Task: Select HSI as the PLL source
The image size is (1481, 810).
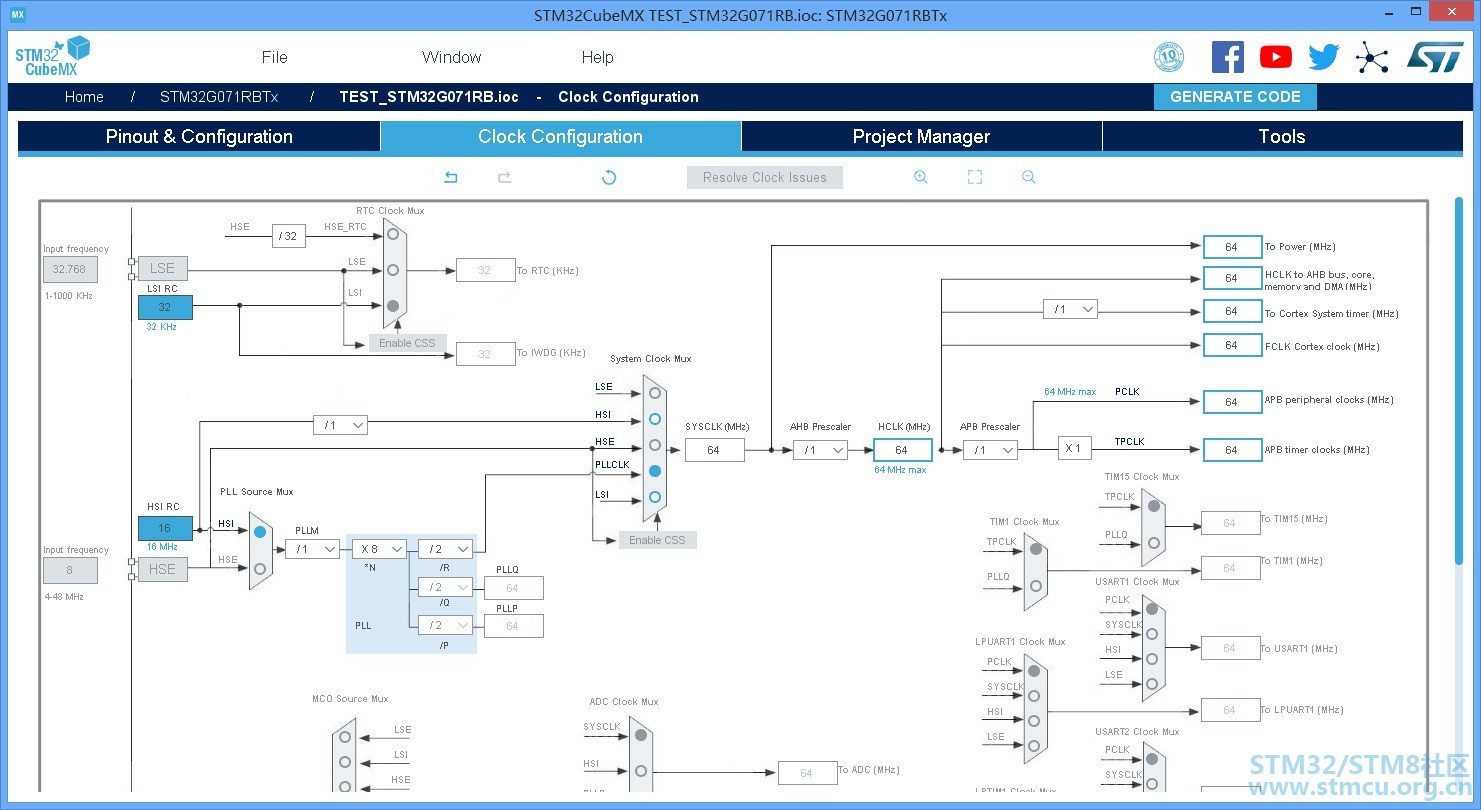Action: tap(260, 532)
